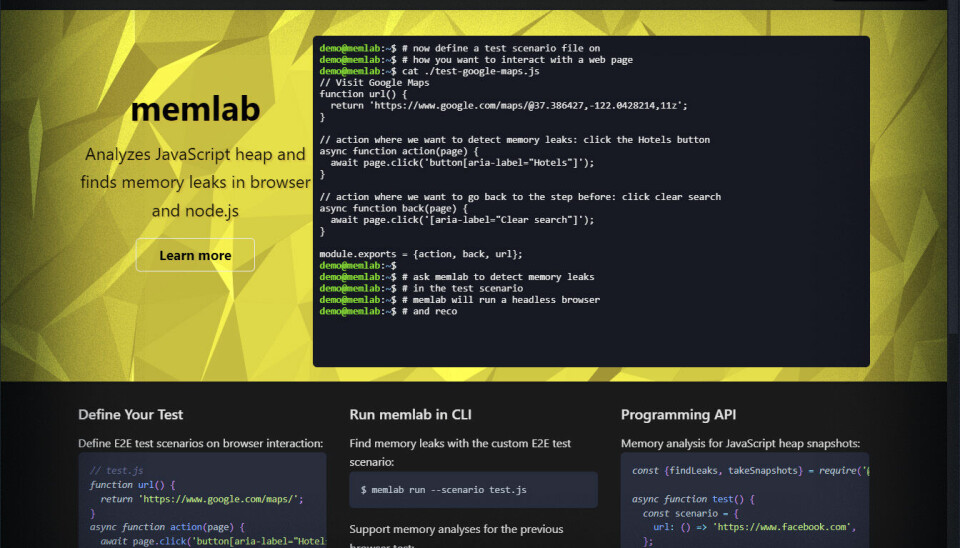Click the Hotels button click line in terminal
Screen dimensions: 960x548
462,163
